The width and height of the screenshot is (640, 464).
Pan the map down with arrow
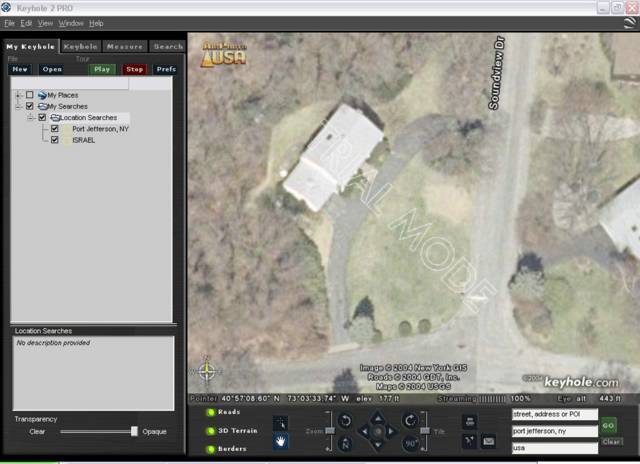tap(378, 444)
